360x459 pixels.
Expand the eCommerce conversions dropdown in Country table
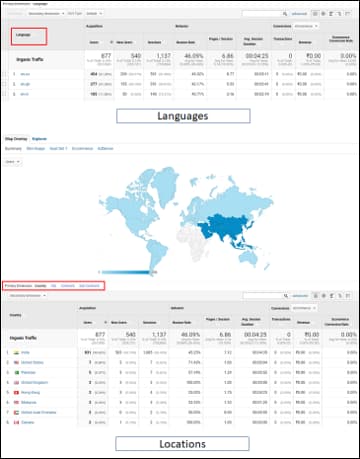point(304,308)
